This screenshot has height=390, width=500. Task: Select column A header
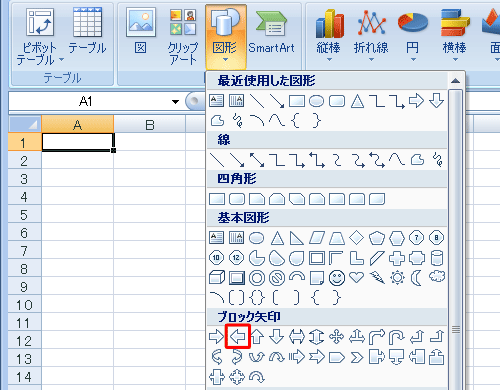point(77,124)
